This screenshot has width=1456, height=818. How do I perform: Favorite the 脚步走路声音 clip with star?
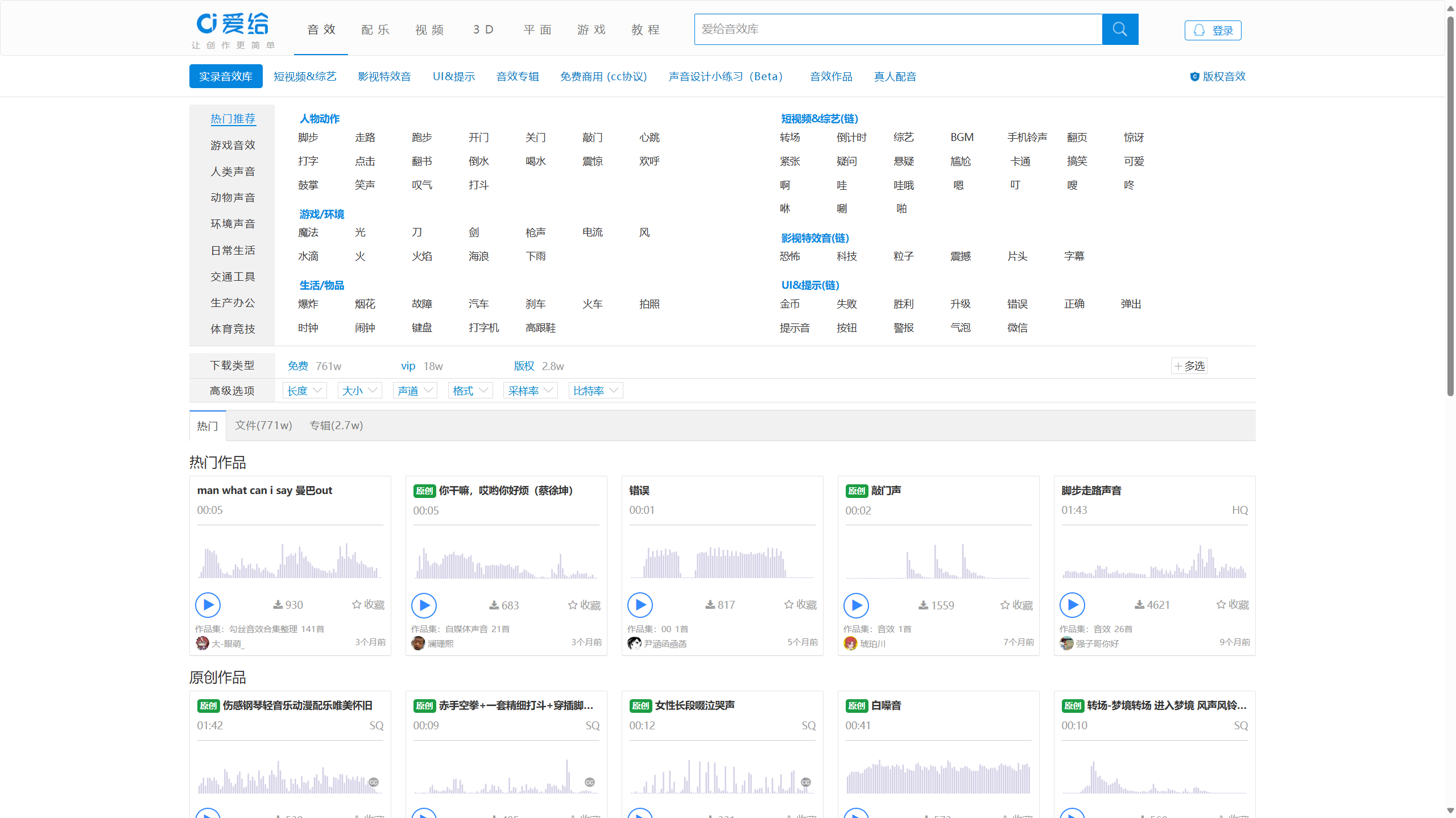click(1232, 605)
